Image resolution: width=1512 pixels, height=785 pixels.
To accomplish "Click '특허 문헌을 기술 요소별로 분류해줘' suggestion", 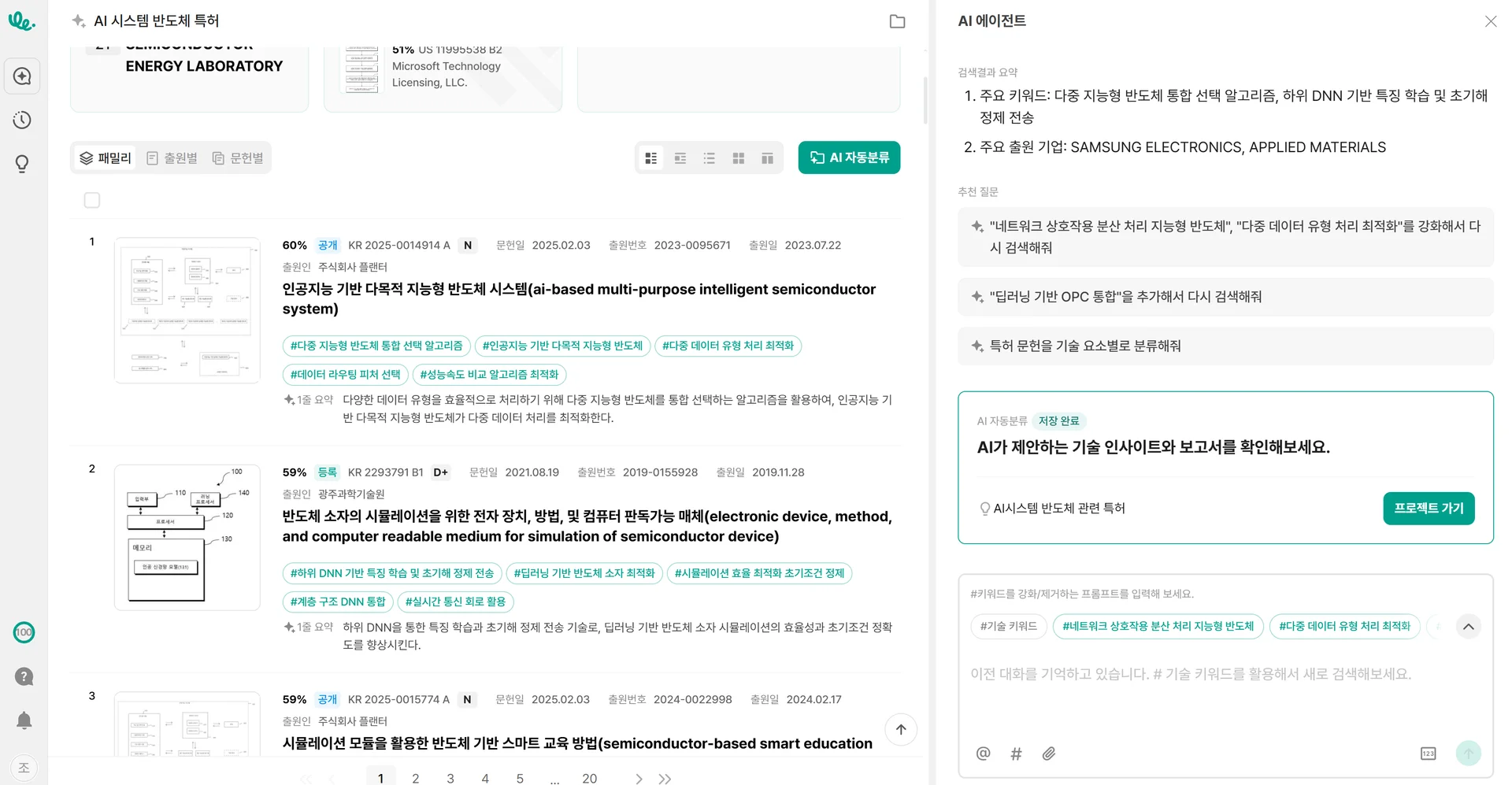I will coord(1225,346).
